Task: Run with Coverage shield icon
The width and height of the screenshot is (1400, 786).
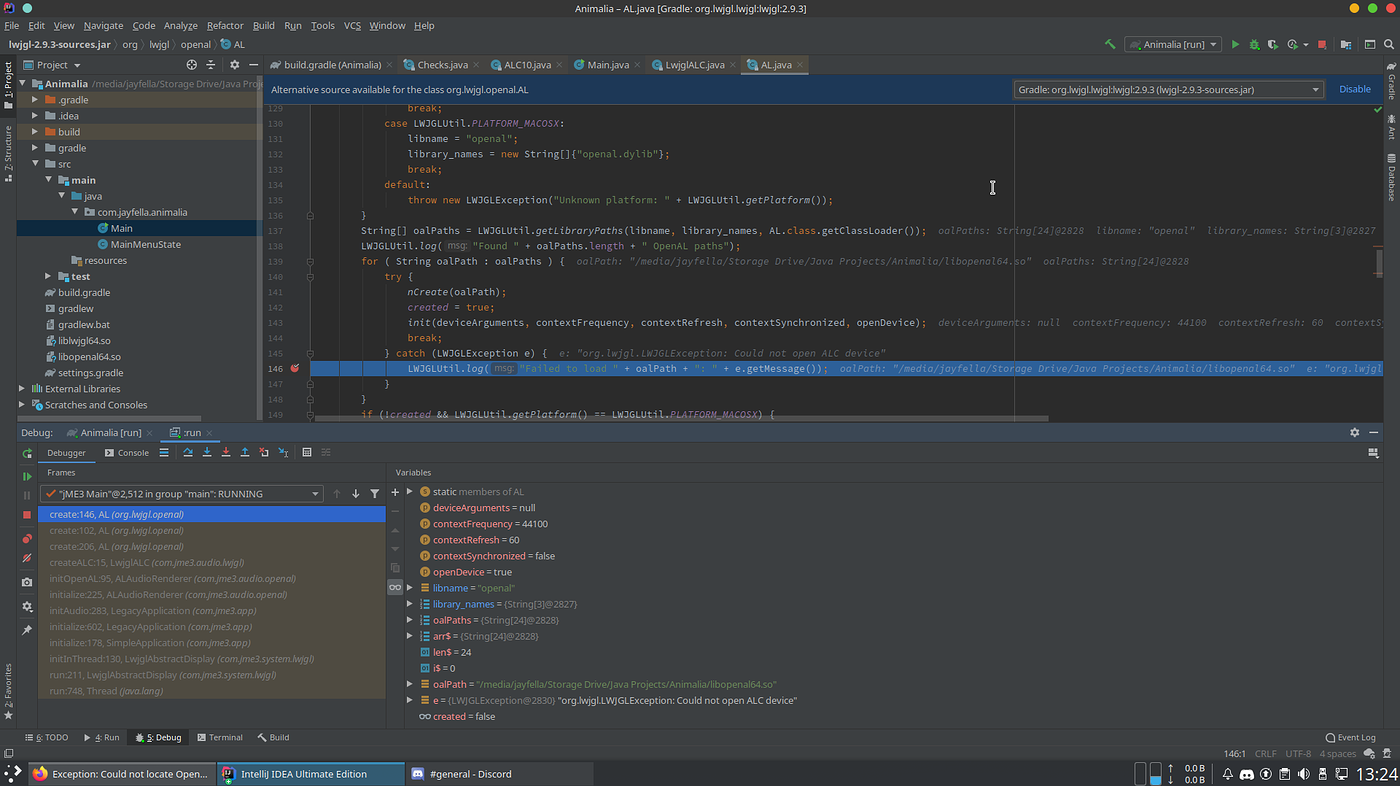Action: 1273,44
